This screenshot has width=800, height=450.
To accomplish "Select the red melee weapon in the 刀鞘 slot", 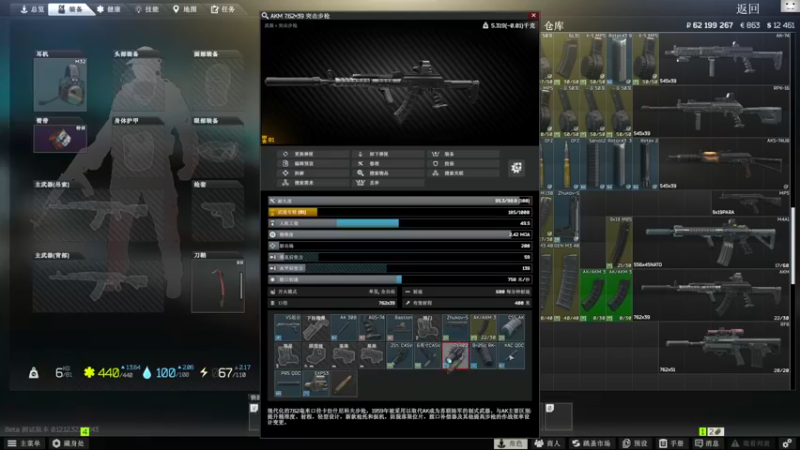I will pyautogui.click(x=218, y=285).
